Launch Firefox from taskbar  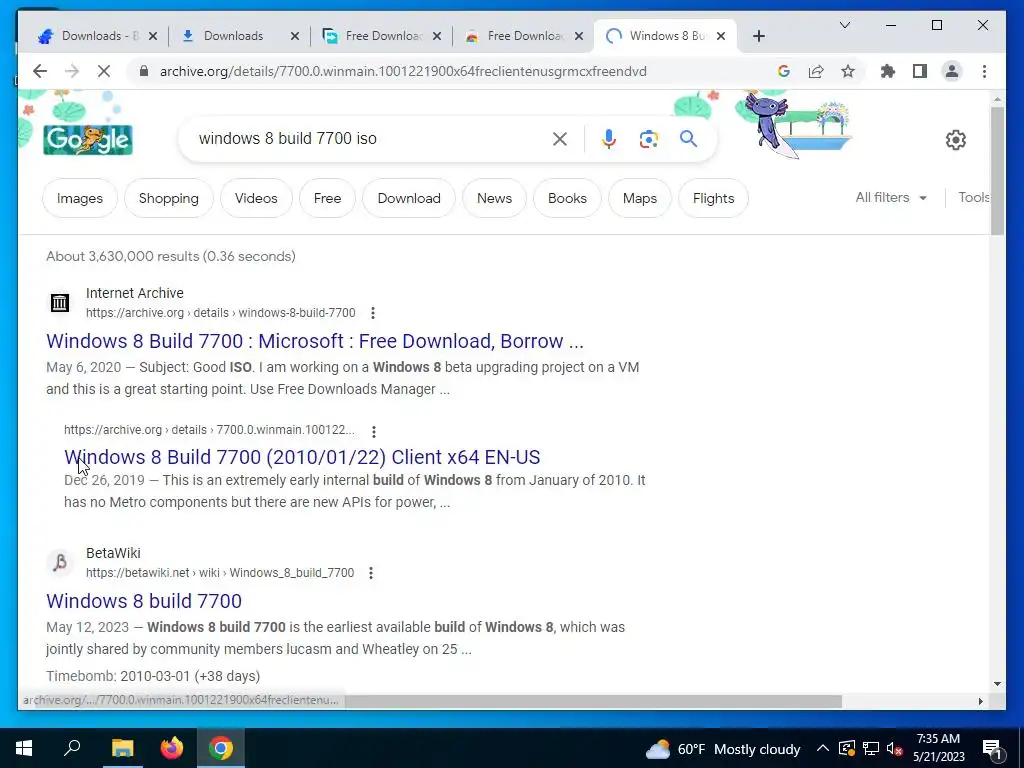[x=172, y=748]
